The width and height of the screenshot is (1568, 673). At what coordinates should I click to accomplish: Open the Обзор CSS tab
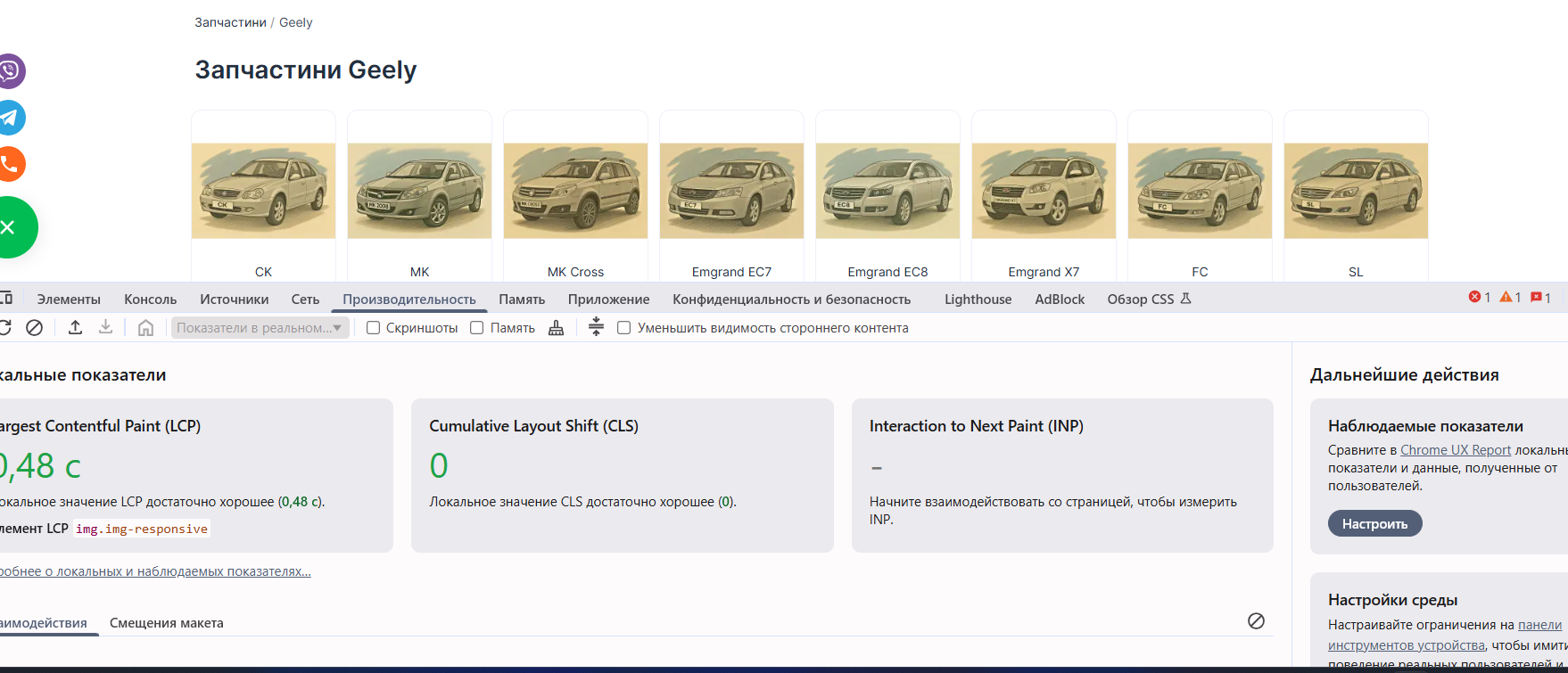pyautogui.click(x=1141, y=300)
